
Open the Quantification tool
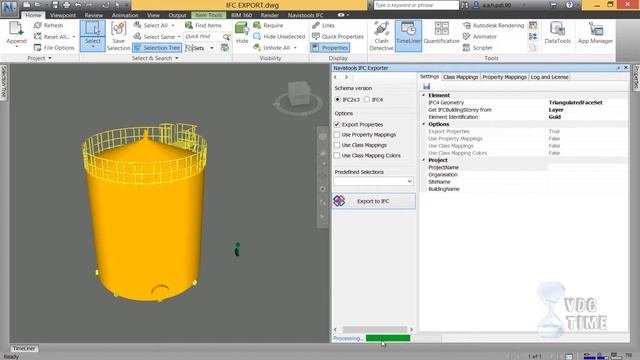tap(441, 33)
